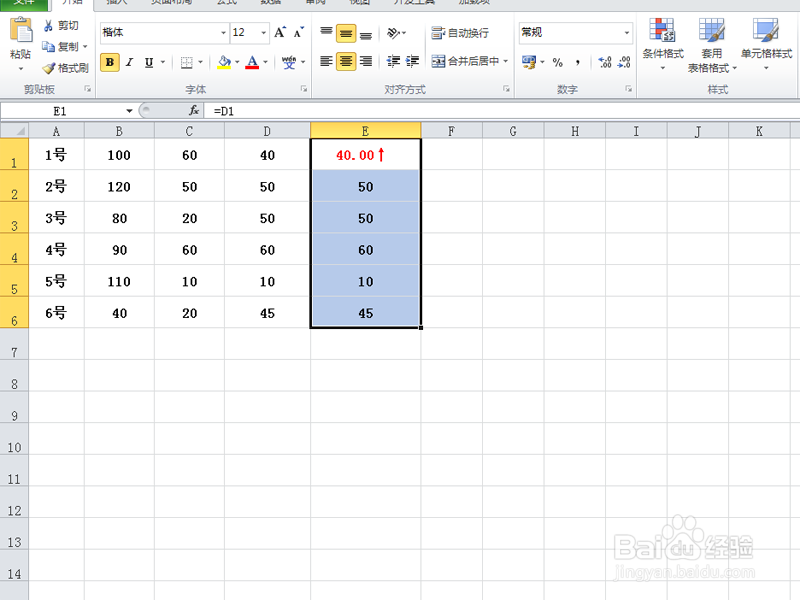Click the Select All corner button
The width and height of the screenshot is (800, 600).
point(14,131)
